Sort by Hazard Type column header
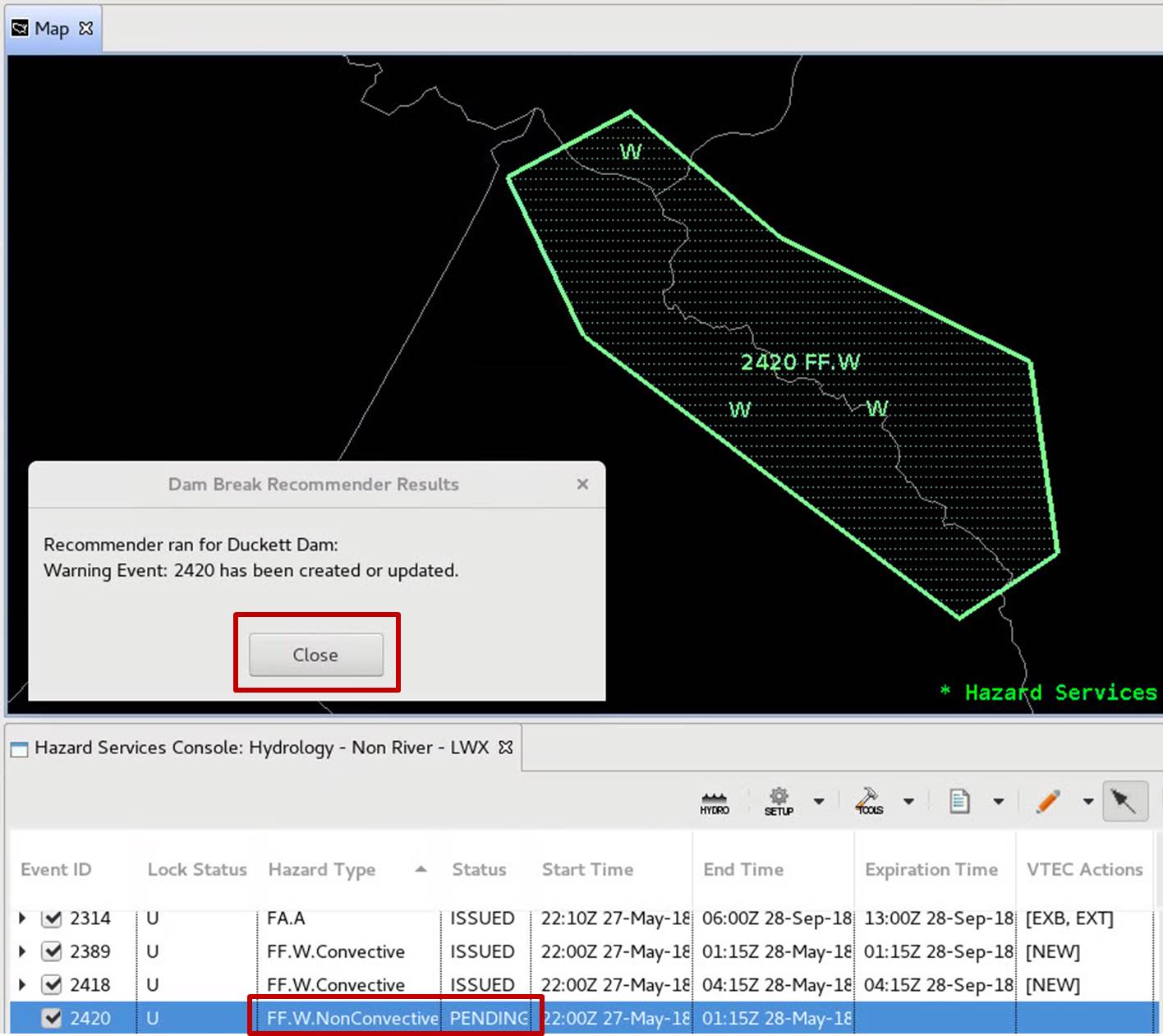This screenshot has width=1163, height=1036. pos(322,869)
